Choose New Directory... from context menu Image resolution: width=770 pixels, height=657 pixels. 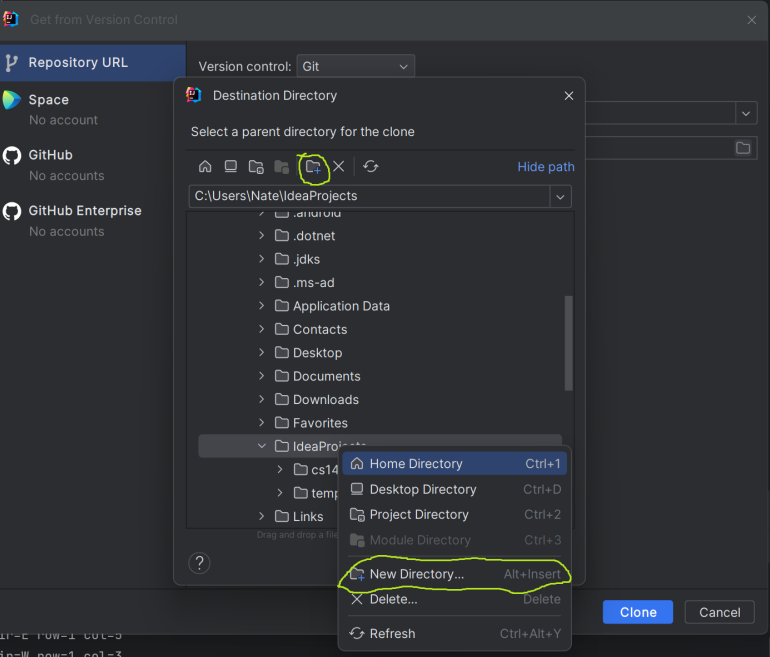(455, 574)
